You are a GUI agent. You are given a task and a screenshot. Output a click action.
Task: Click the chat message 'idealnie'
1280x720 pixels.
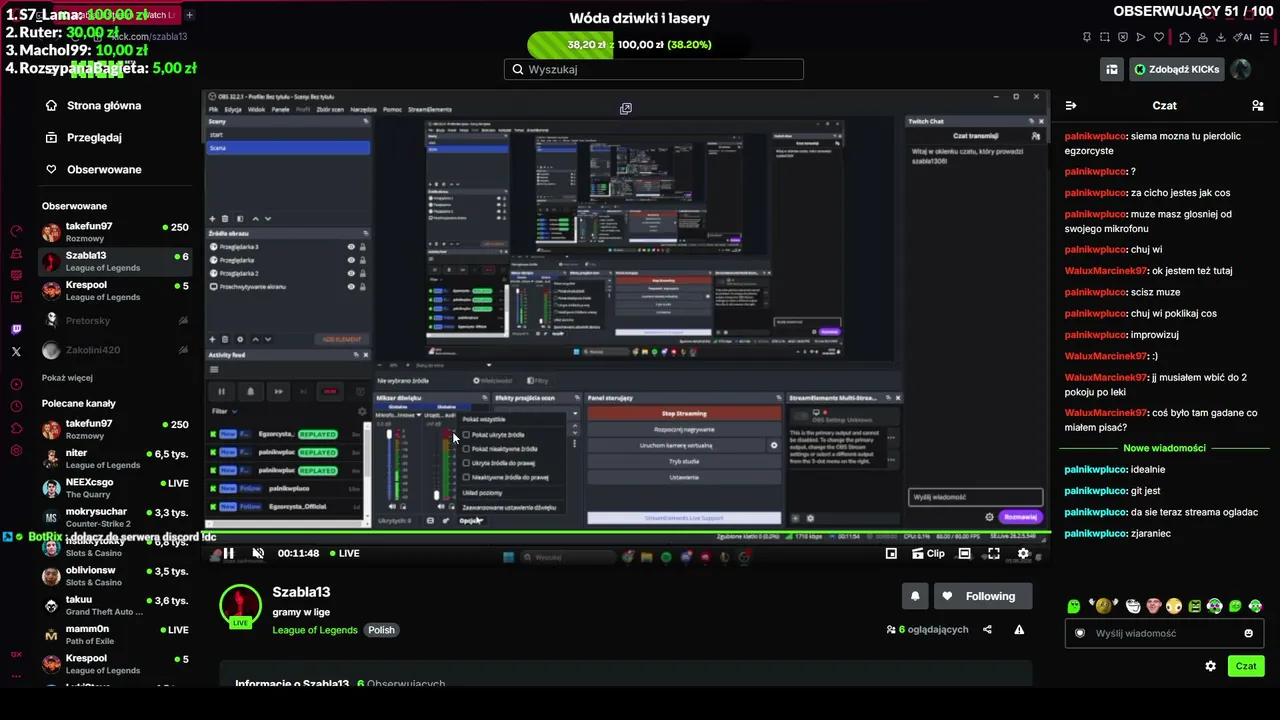click(1148, 469)
